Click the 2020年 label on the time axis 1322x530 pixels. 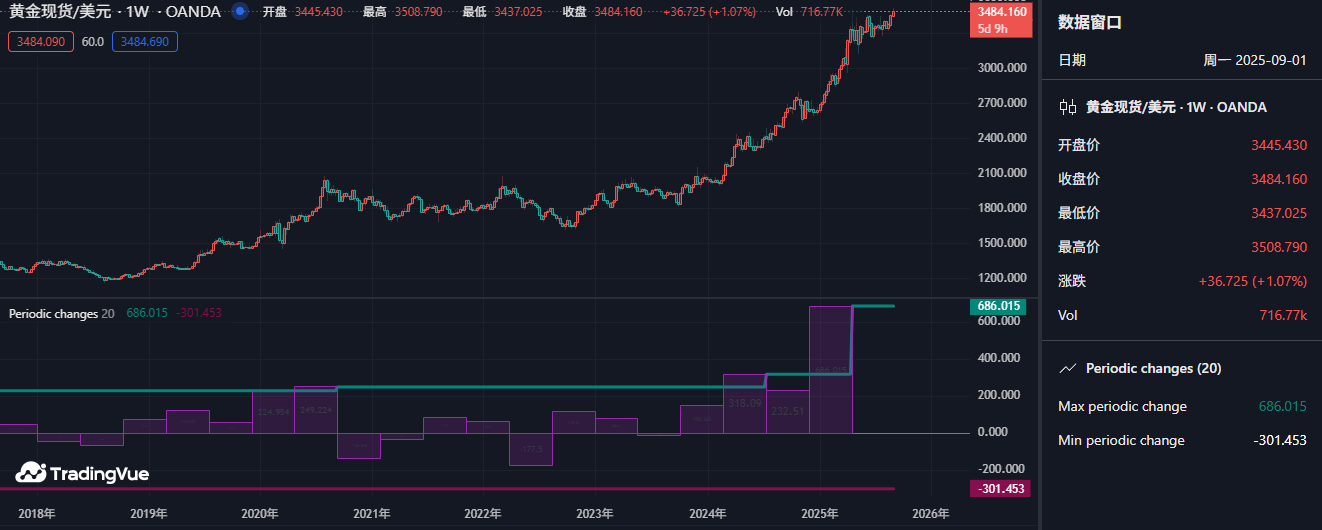[x=259, y=513]
